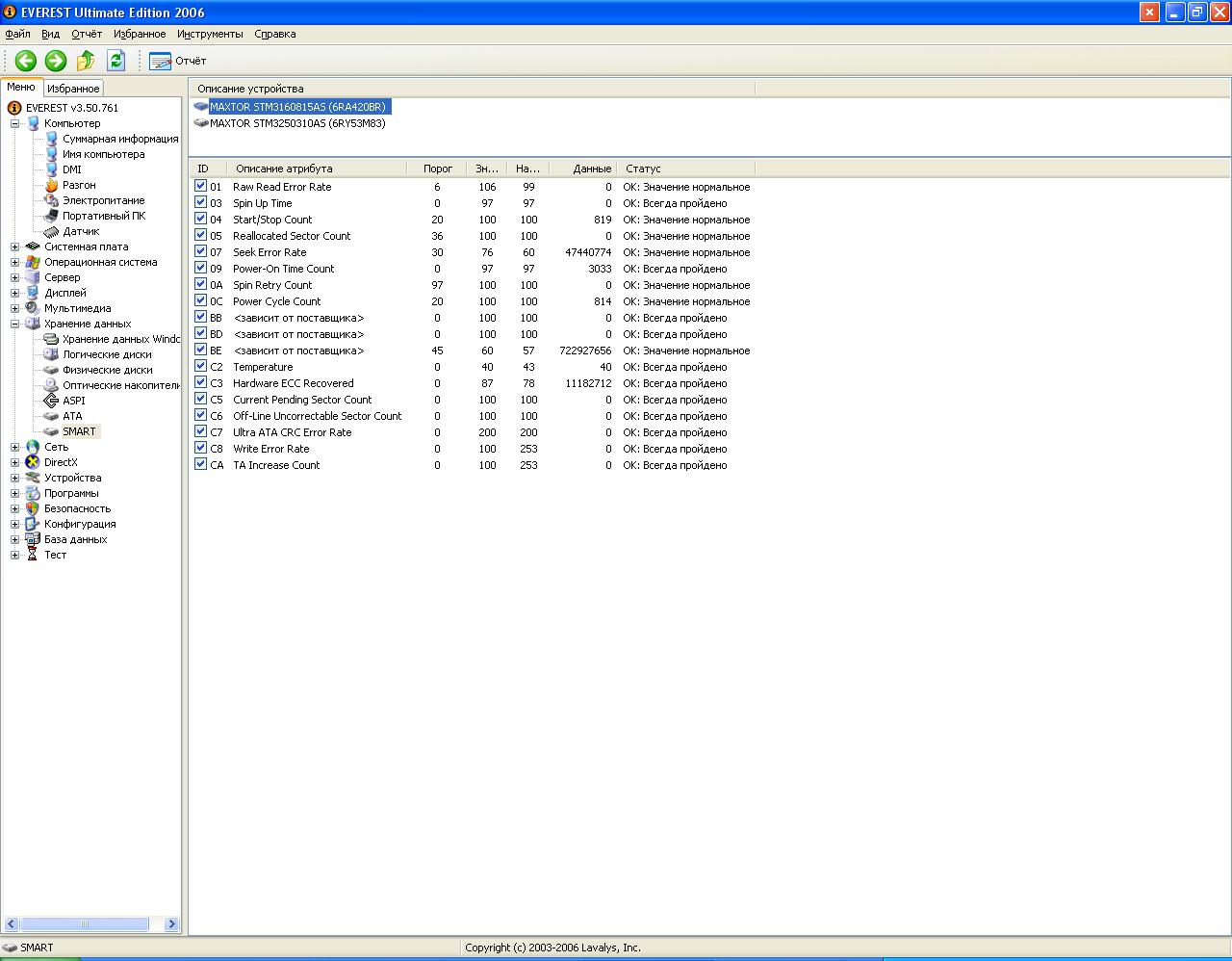Click the Сеть network globe icon
The height and width of the screenshot is (961, 1232).
33,447
